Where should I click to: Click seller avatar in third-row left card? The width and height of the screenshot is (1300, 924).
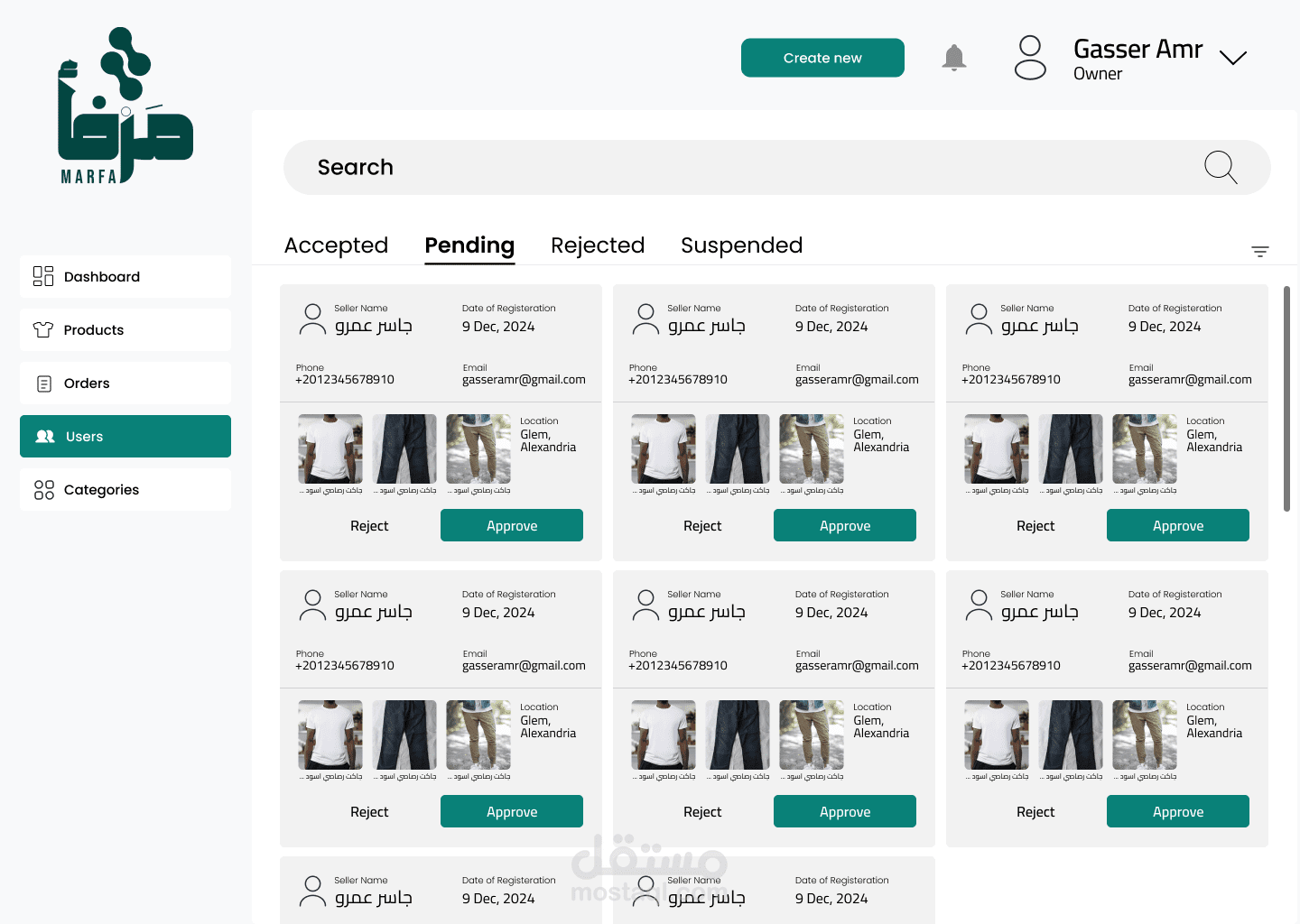(312, 892)
